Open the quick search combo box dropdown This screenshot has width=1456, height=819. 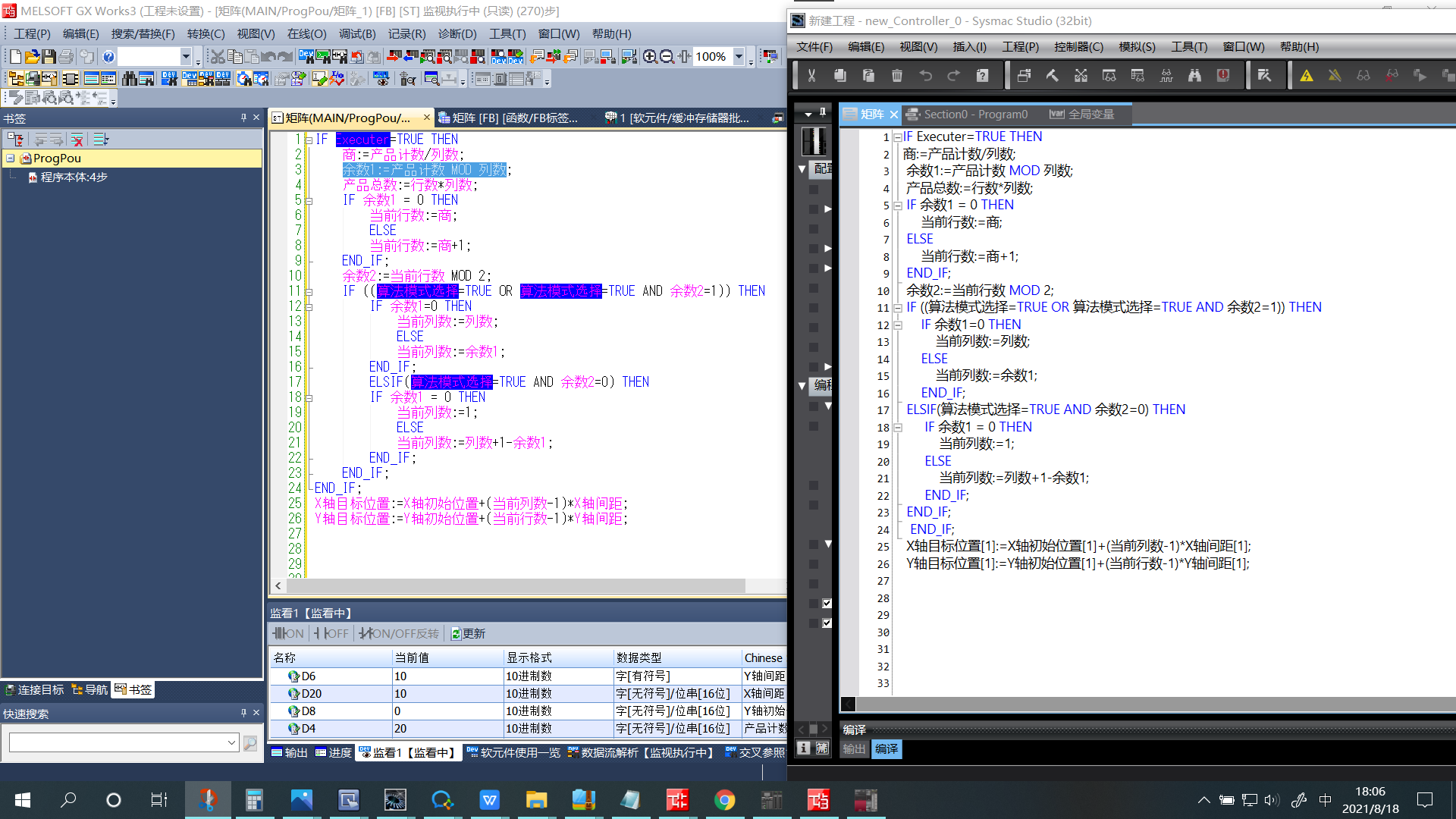(x=231, y=743)
